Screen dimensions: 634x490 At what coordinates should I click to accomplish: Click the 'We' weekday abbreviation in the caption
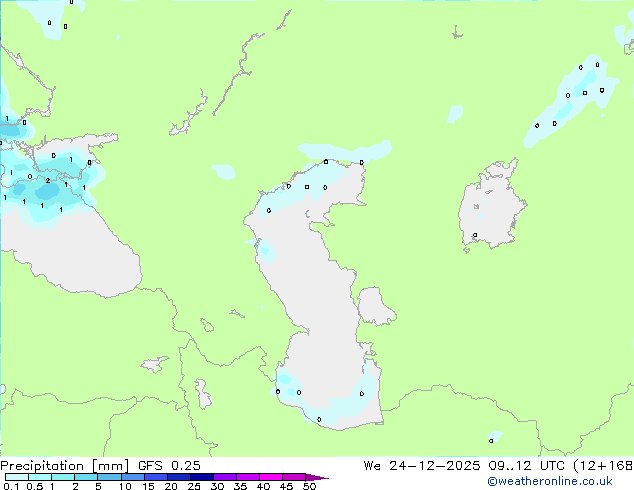click(x=372, y=466)
